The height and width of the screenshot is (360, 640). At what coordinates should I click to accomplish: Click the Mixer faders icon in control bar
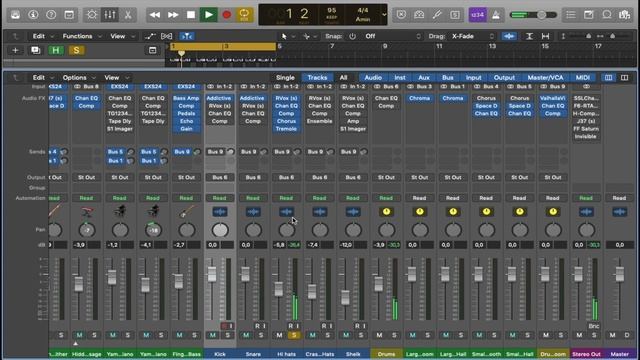tap(110, 15)
